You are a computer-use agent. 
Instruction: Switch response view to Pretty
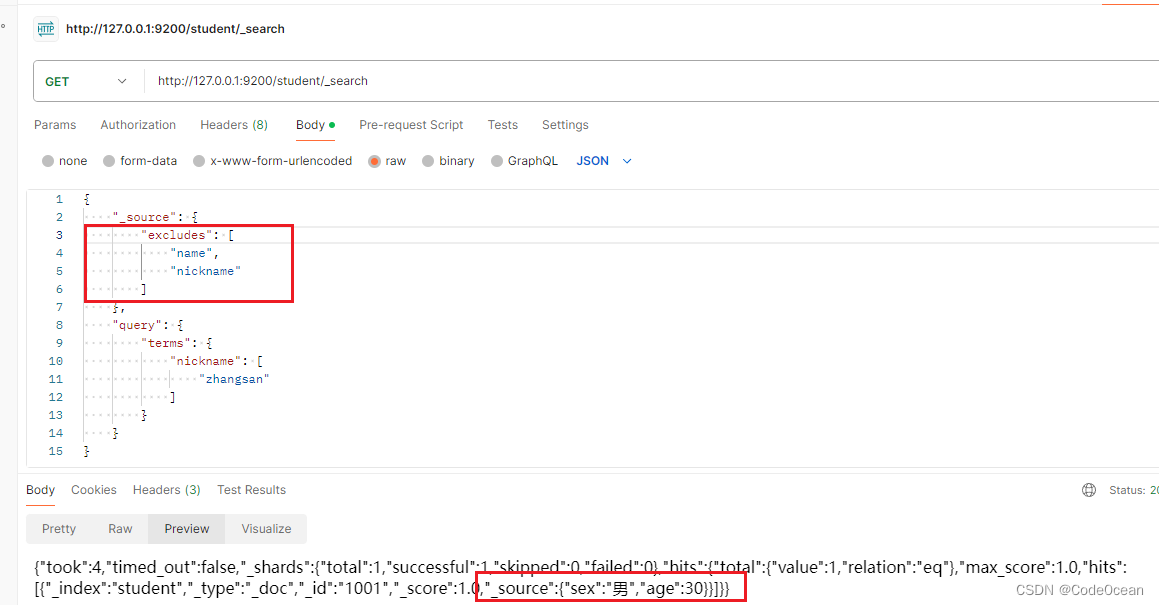(59, 529)
